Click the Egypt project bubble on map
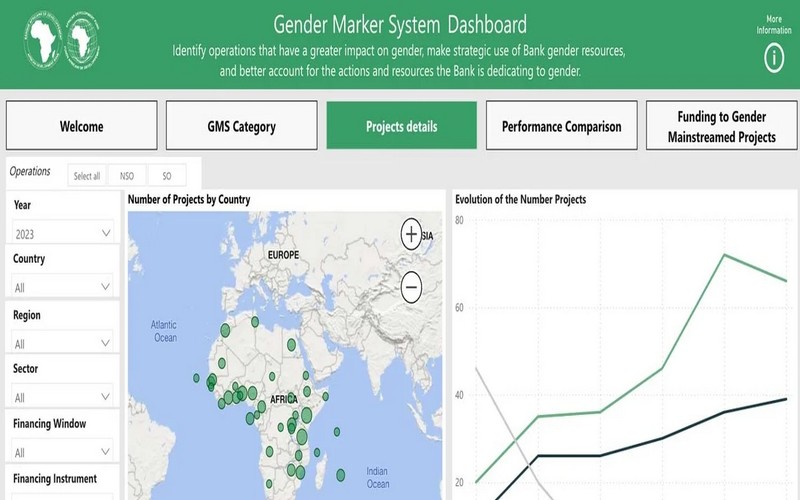 291,345
